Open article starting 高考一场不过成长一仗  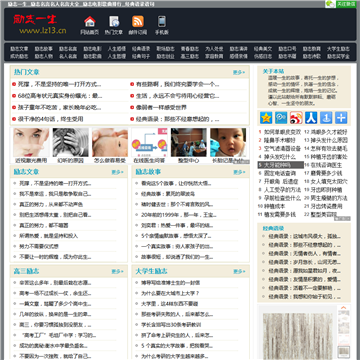(x=55, y=293)
